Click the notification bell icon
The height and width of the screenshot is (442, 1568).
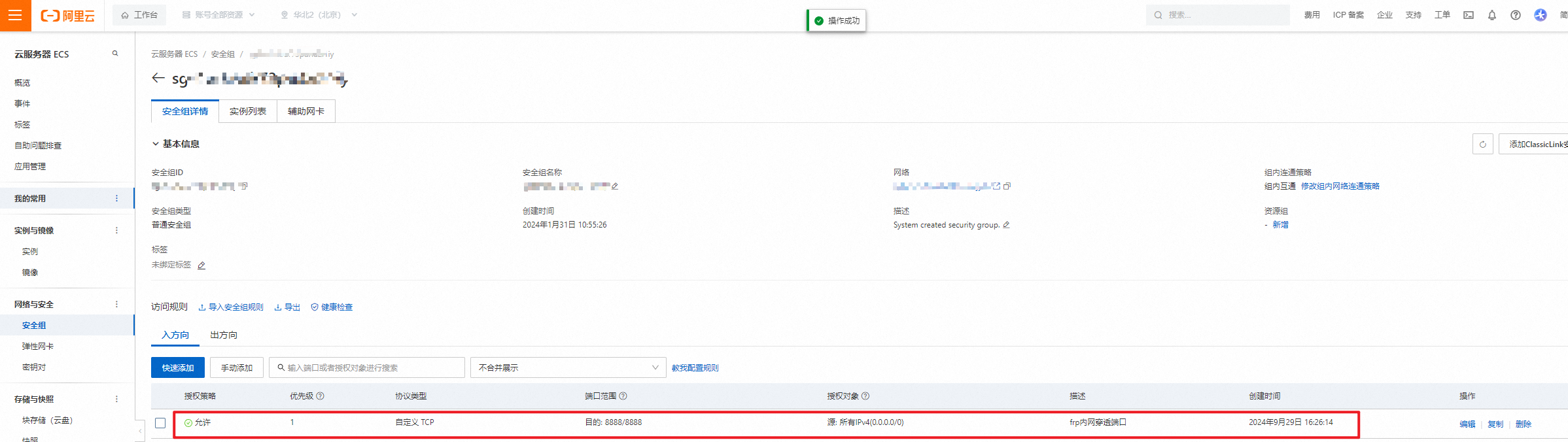1491,15
